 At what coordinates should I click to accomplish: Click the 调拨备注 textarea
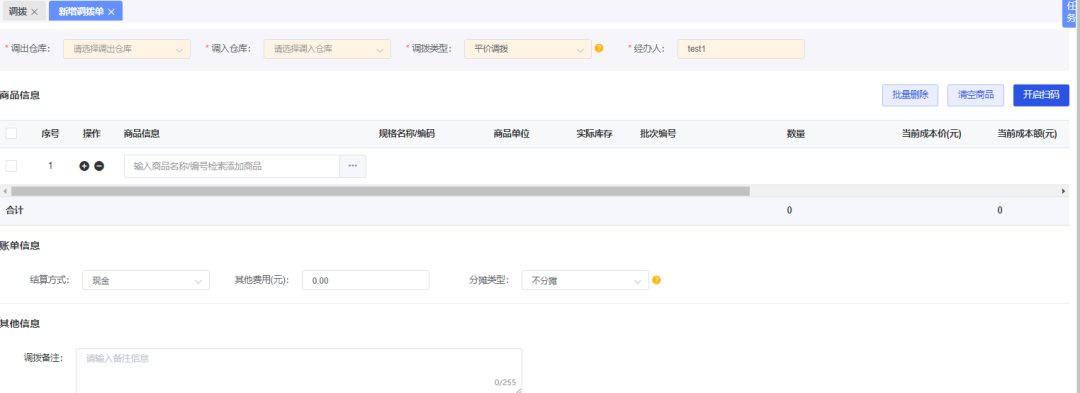pos(299,370)
